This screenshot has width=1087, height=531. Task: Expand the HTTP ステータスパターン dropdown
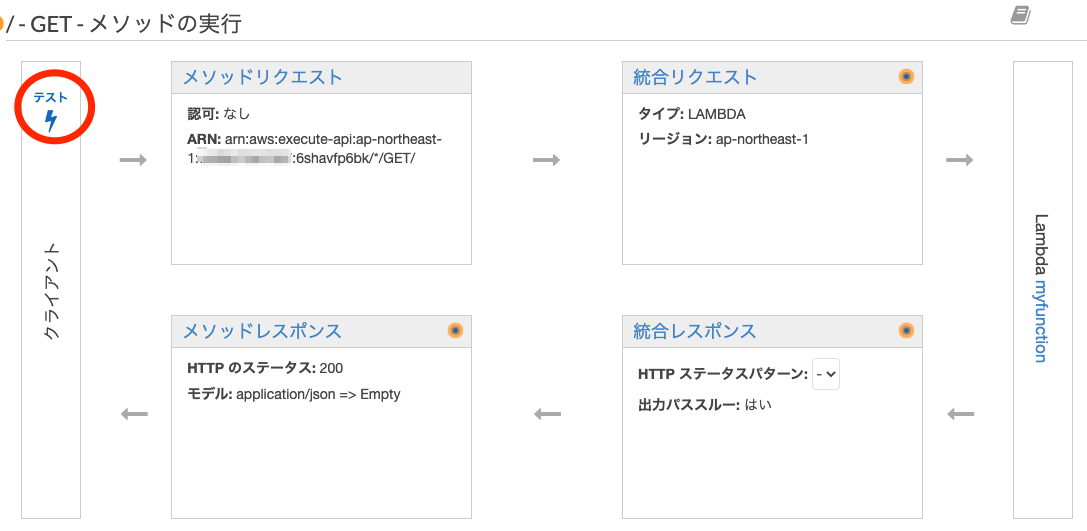[826, 374]
